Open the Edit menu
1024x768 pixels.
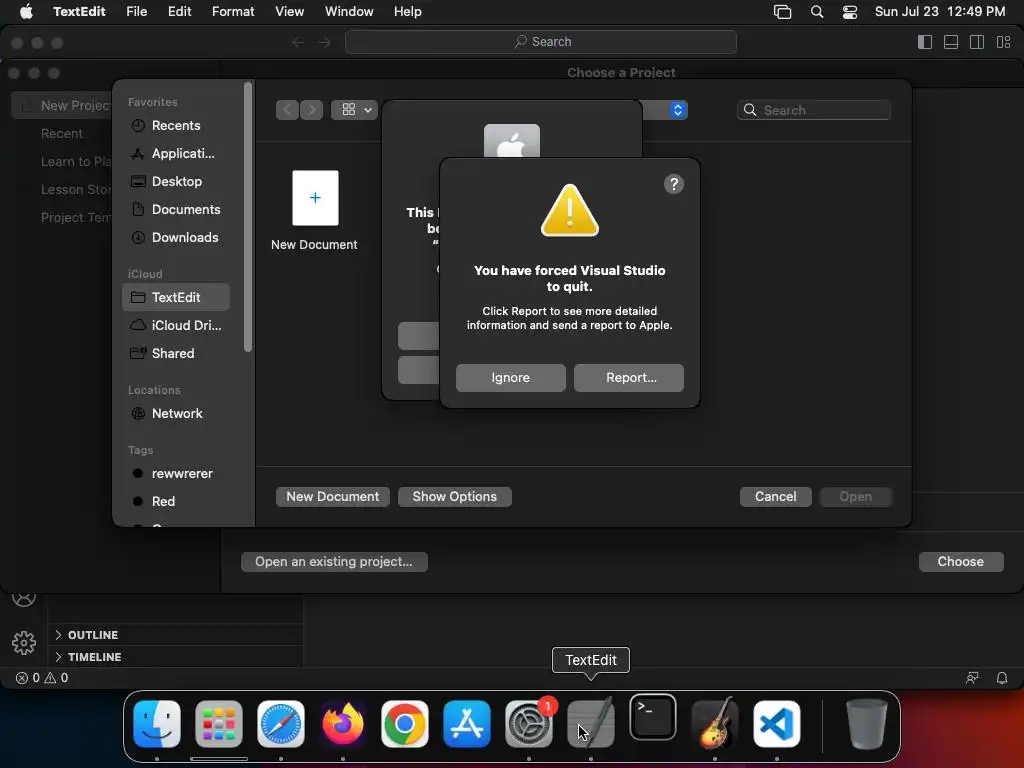click(179, 11)
